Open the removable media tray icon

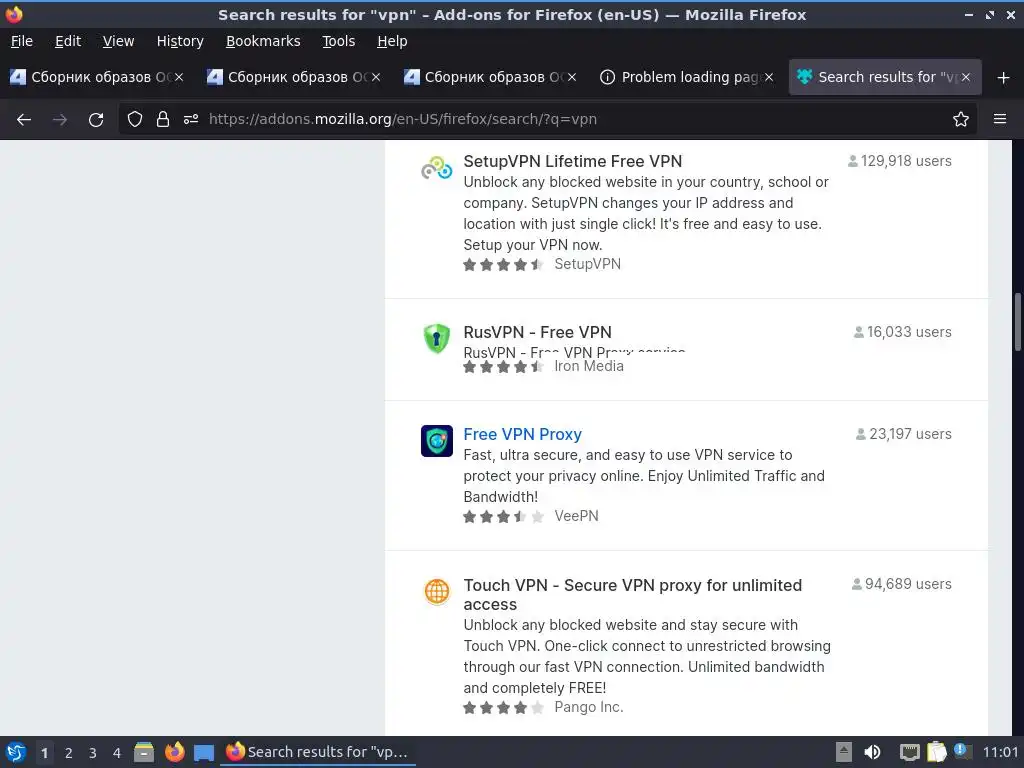[844, 752]
